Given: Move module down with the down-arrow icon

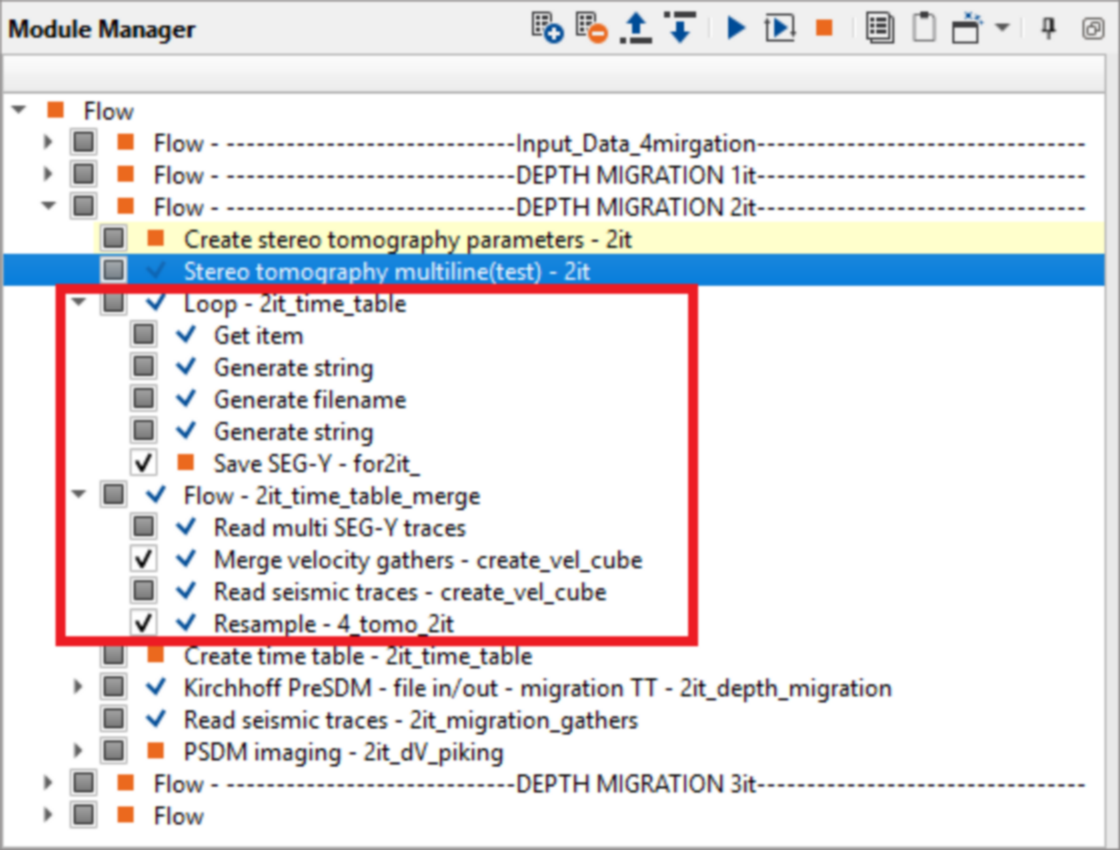Looking at the screenshot, I should [x=680, y=28].
